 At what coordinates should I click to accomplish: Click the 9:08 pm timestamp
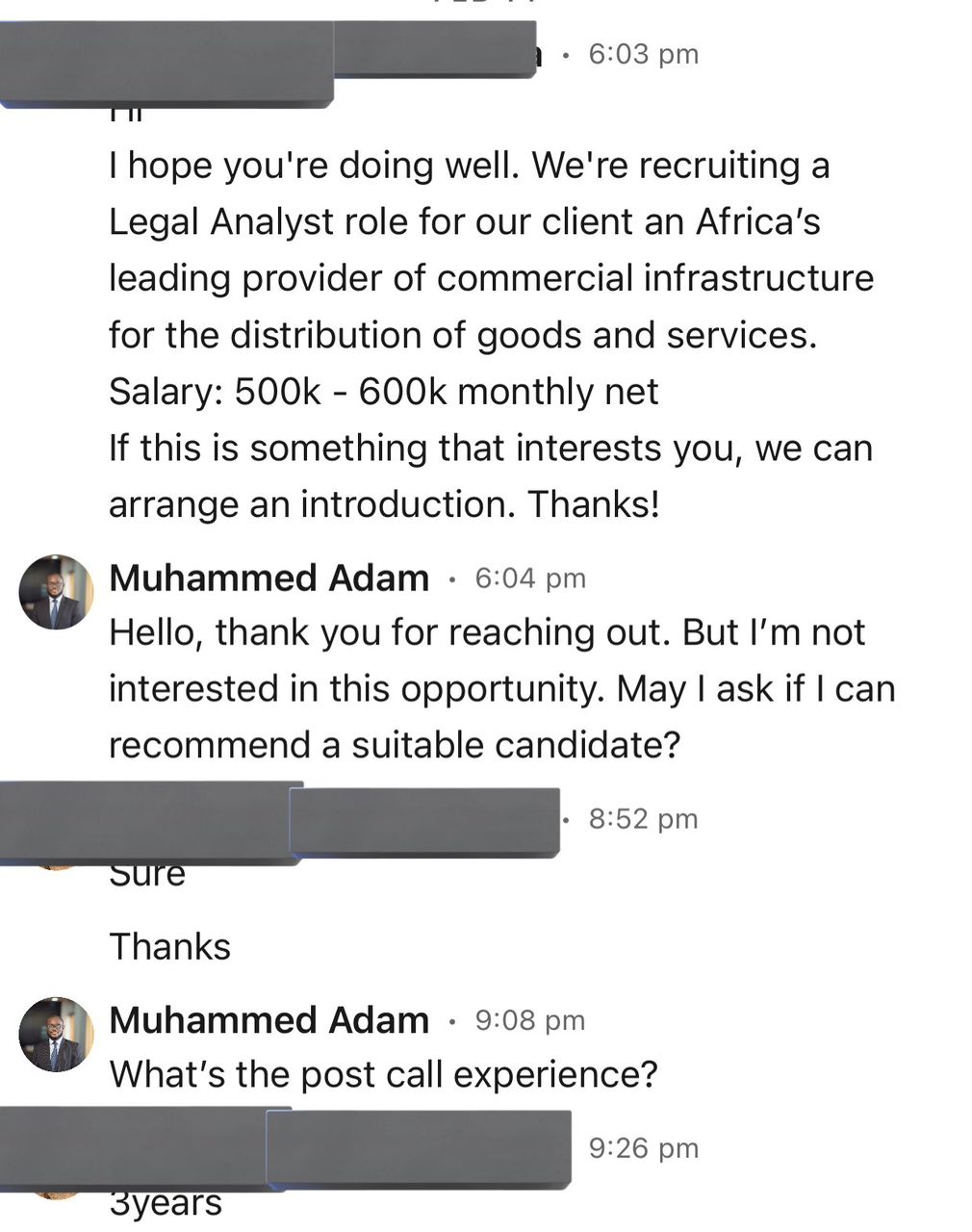(x=529, y=1020)
